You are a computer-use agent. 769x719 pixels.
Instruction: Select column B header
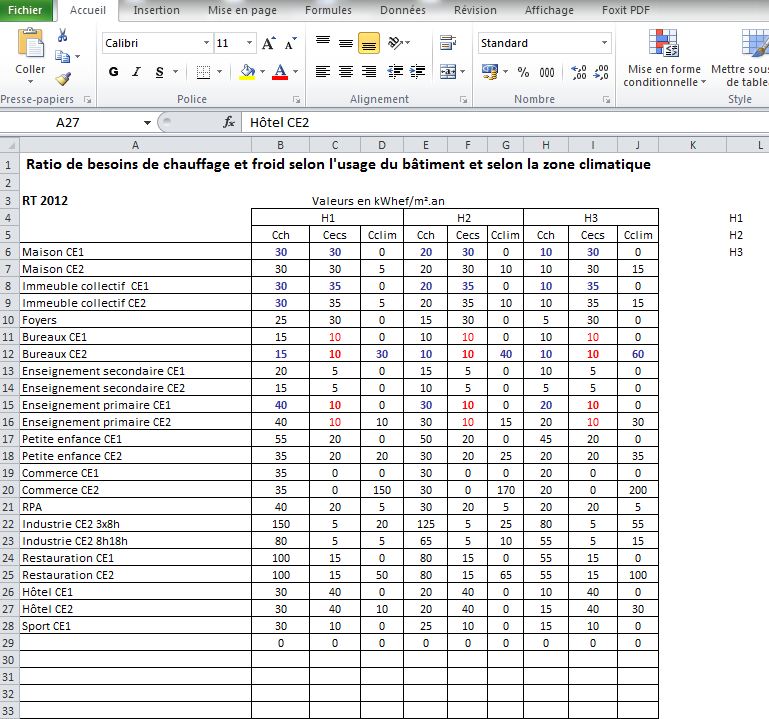(x=281, y=145)
